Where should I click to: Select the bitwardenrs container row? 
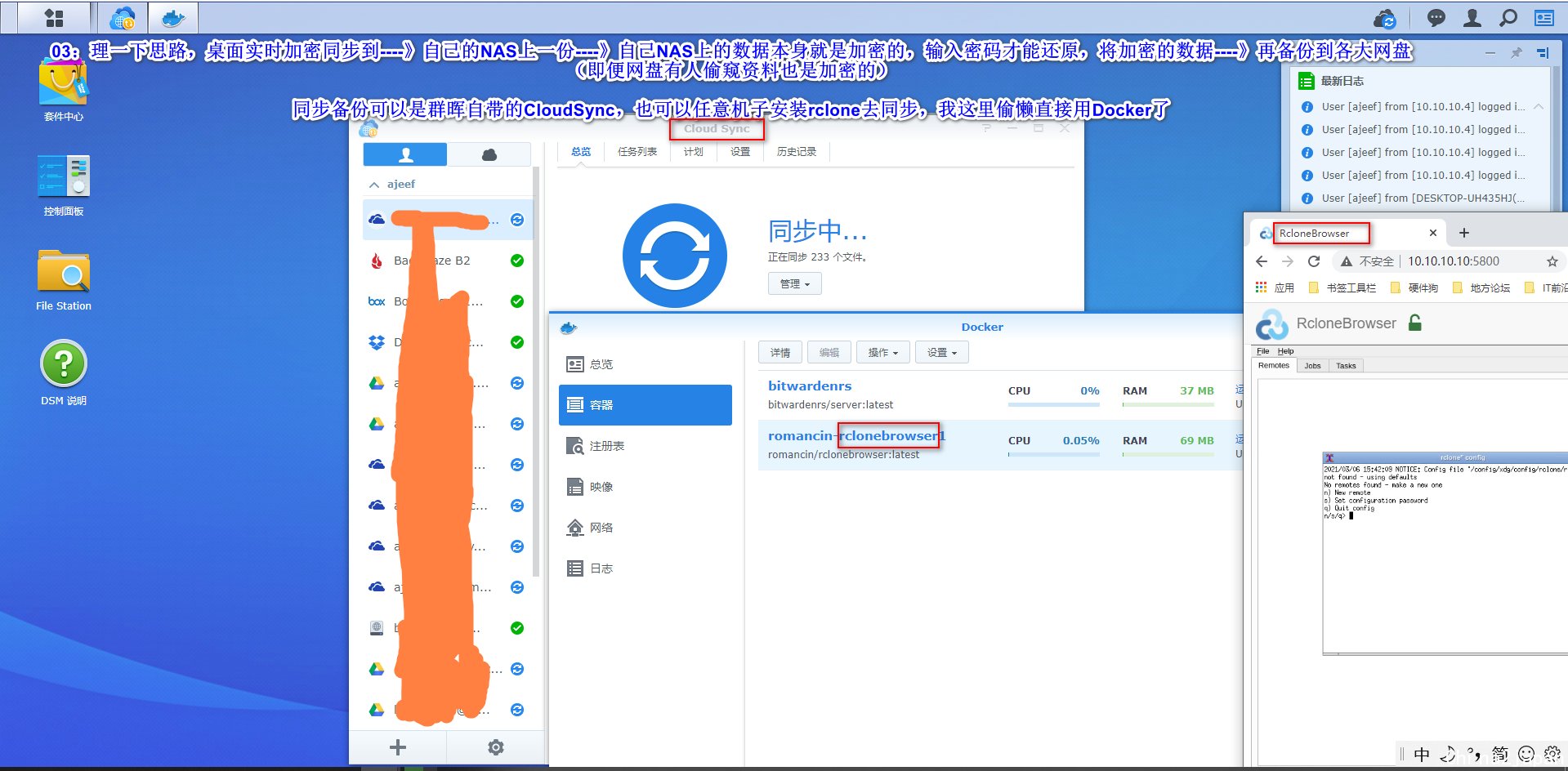point(1000,395)
